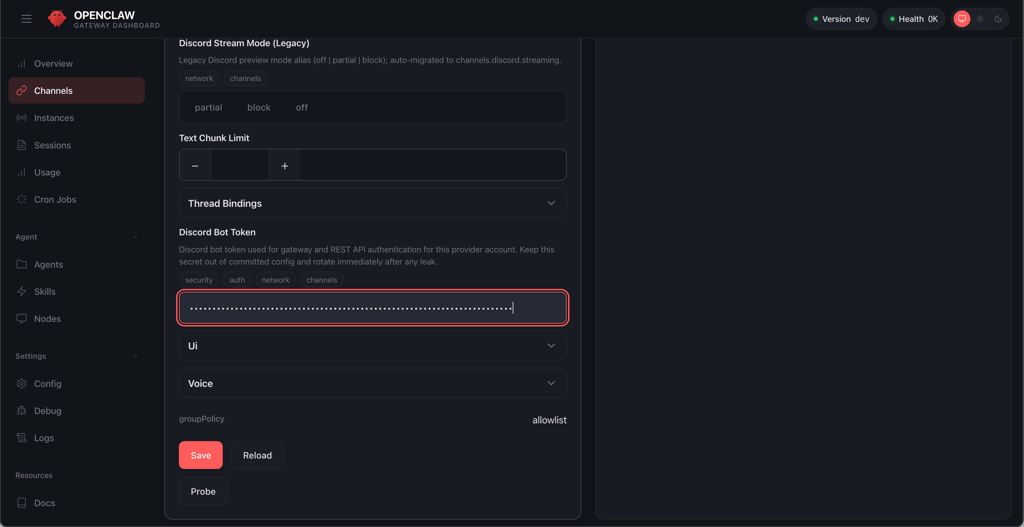This screenshot has height=527, width=1024.
Task: Switch to light theme sun icon
Action: pos(980,19)
